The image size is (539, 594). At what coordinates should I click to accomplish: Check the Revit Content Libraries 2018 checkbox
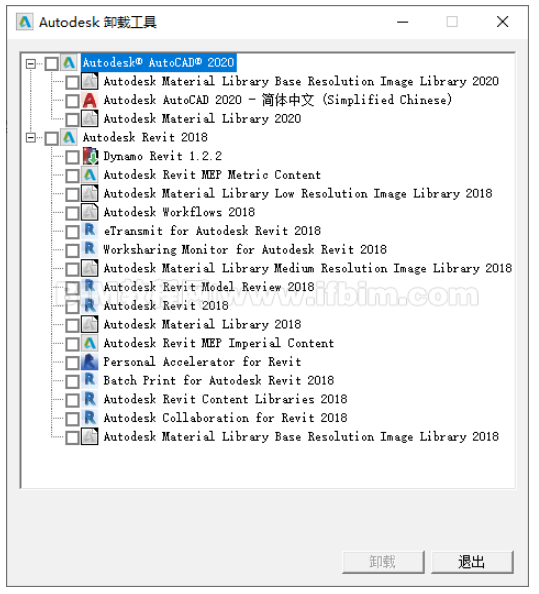pyautogui.click(x=72, y=400)
